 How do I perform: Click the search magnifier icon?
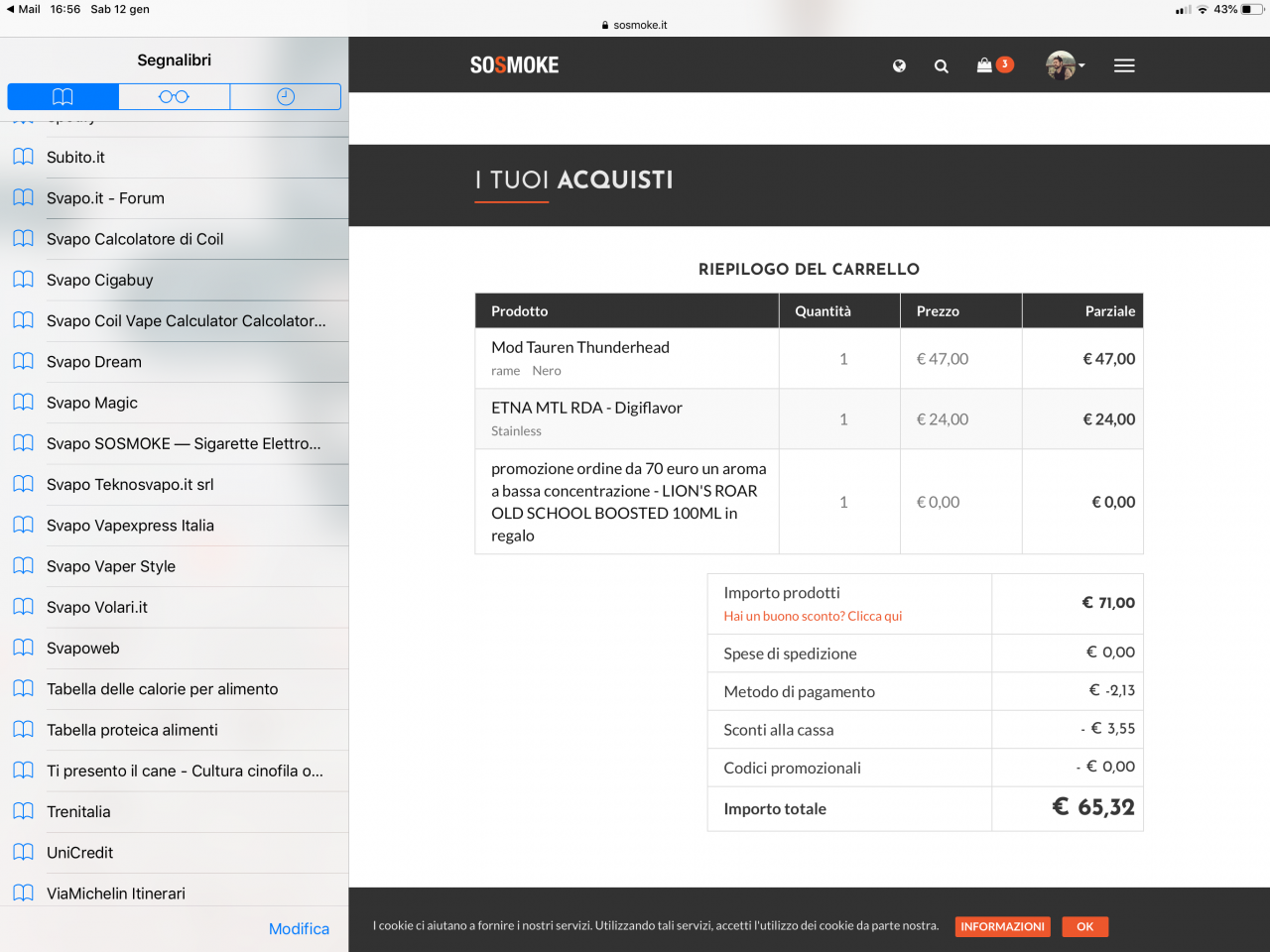coord(942,66)
